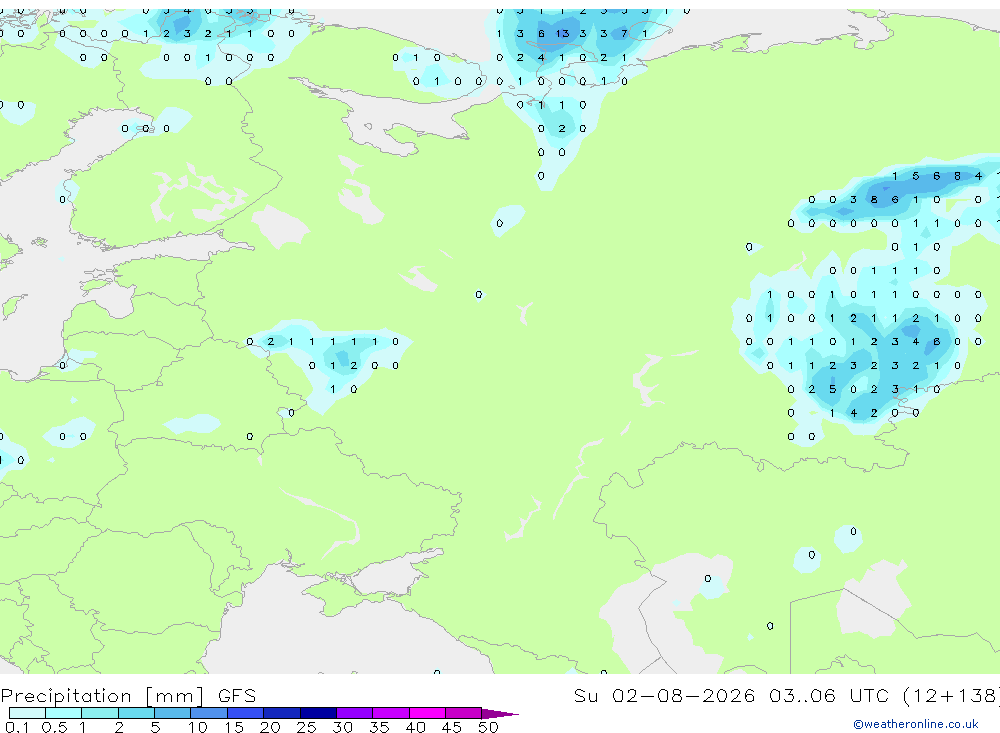Click the '25' legend scale label
1000x733 pixels.
tap(306, 727)
